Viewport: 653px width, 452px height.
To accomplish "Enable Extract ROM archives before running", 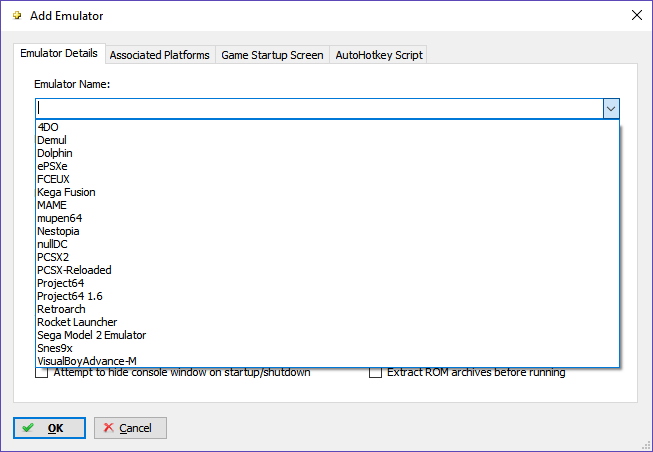I will point(375,372).
